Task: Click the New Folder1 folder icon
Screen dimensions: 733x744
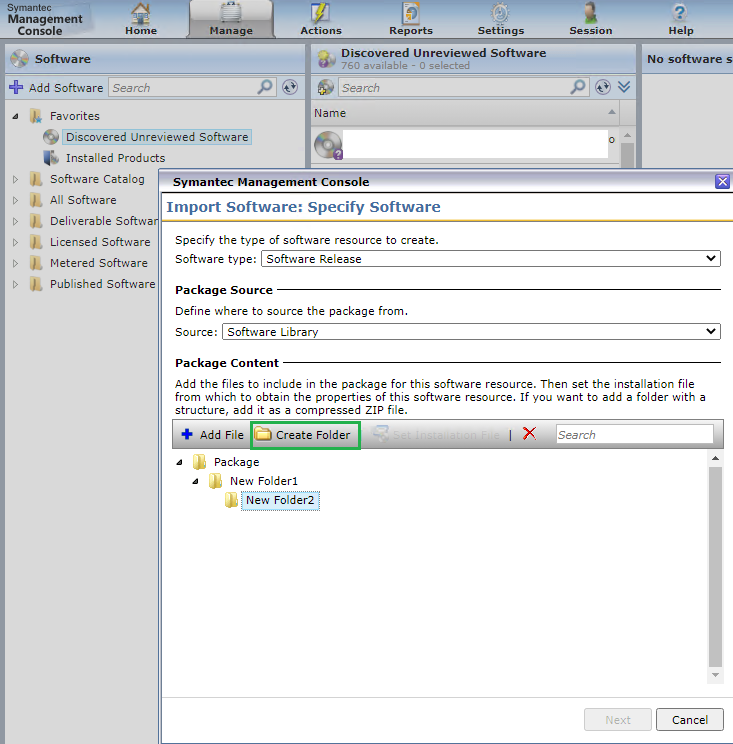Action: coord(215,481)
